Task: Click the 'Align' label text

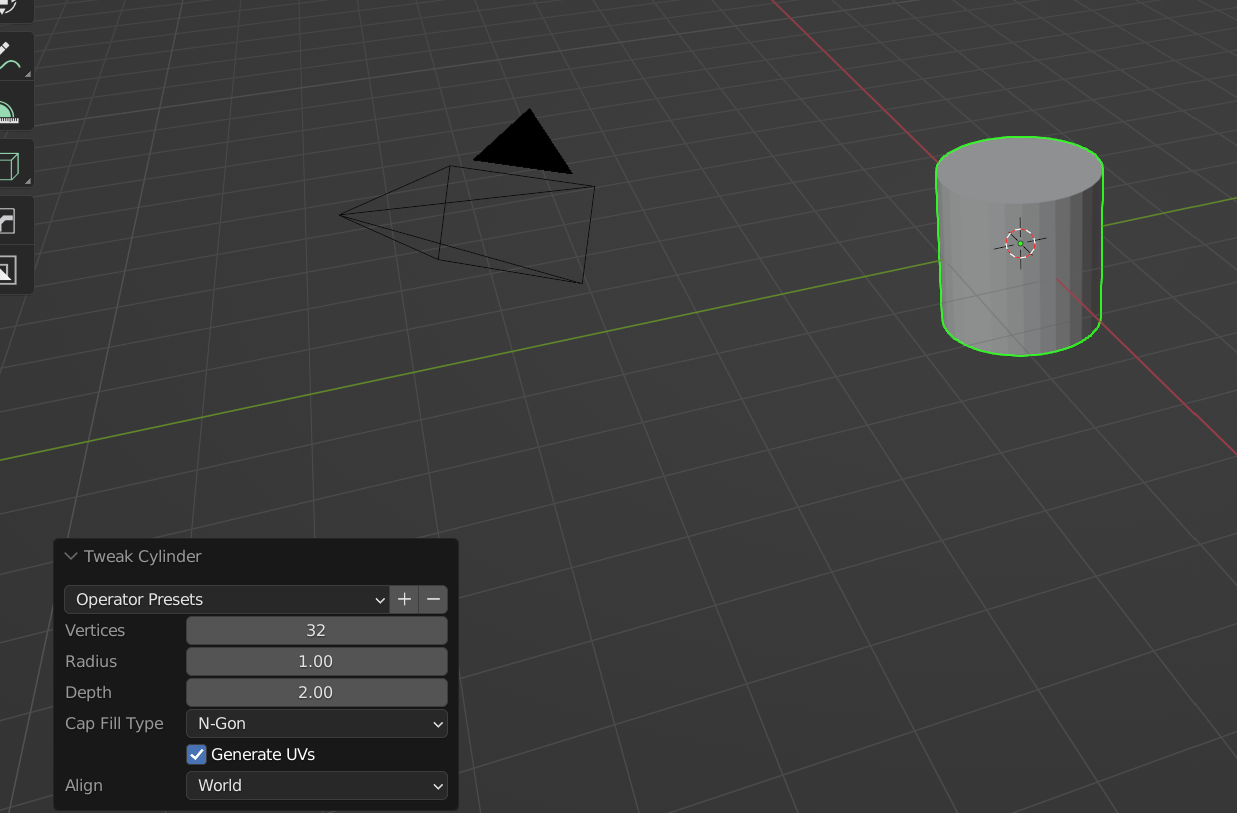Action: click(84, 785)
